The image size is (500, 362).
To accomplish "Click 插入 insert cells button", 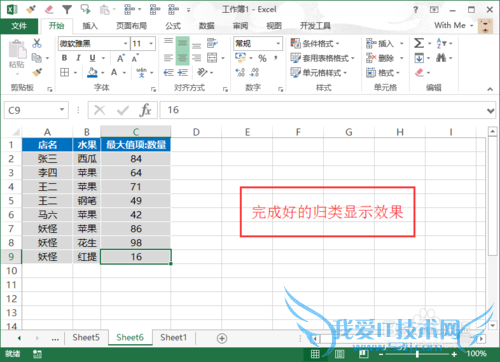I will click(380, 44).
